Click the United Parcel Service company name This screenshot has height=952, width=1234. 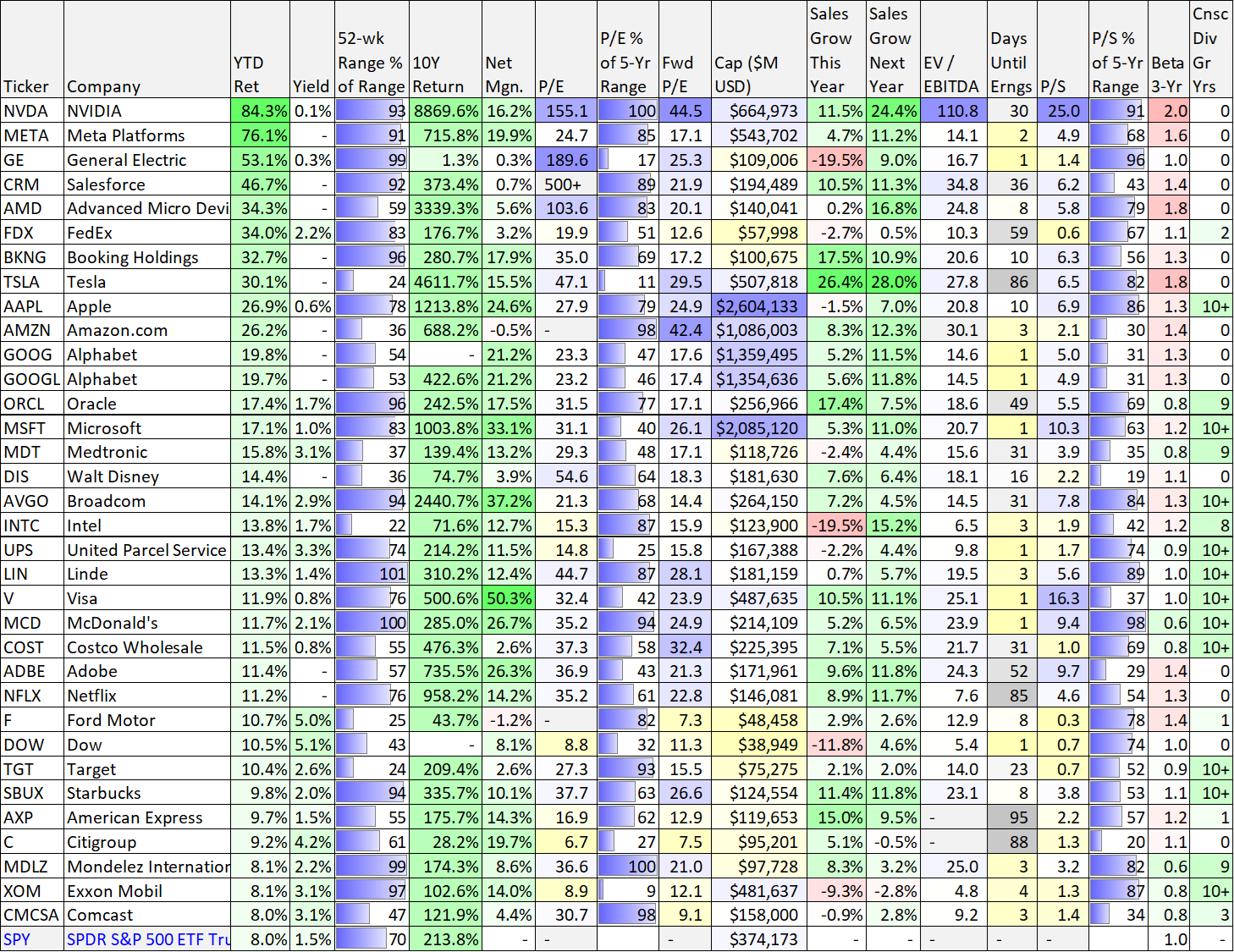(x=147, y=550)
